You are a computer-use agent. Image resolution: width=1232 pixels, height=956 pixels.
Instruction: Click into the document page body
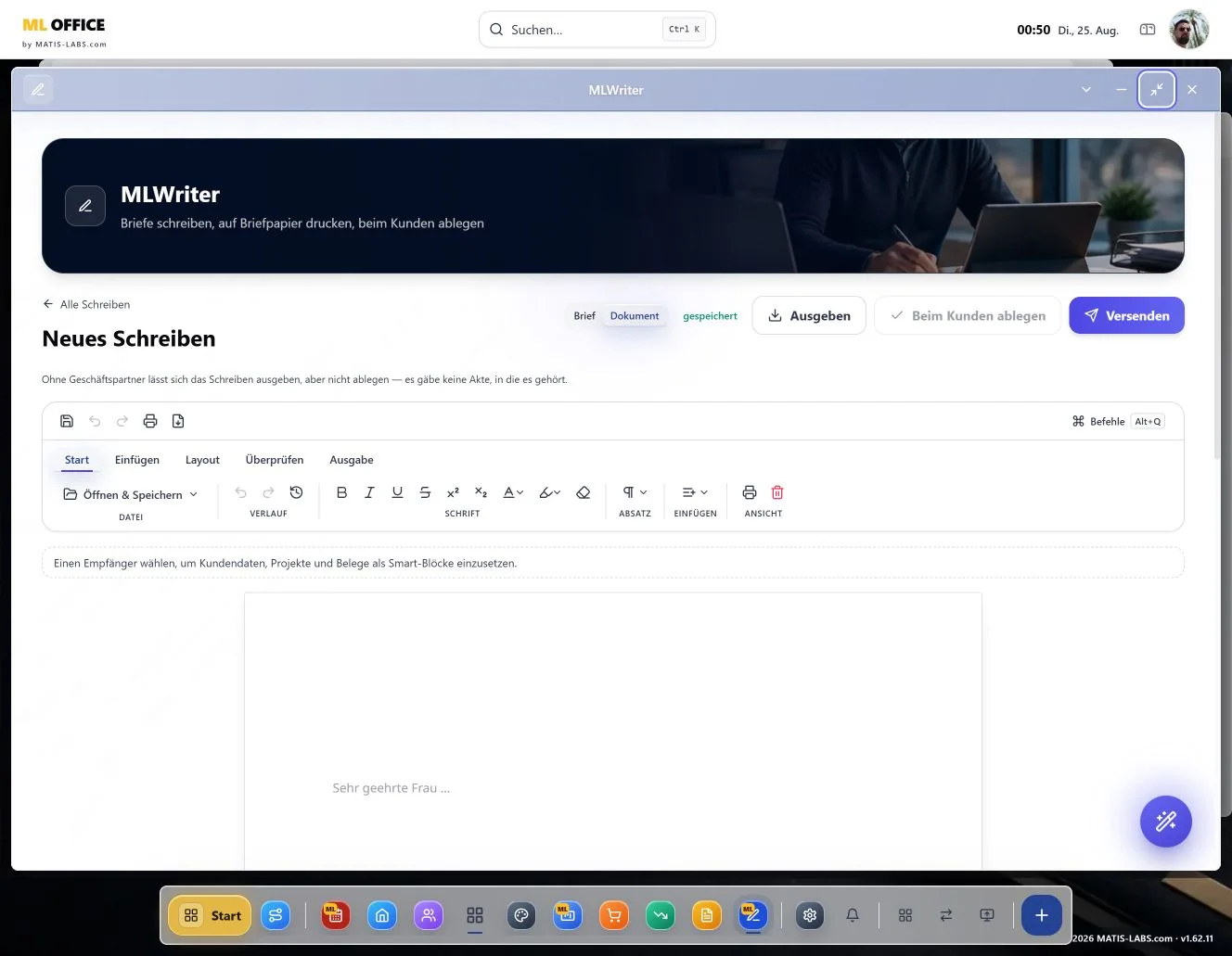coord(612,731)
